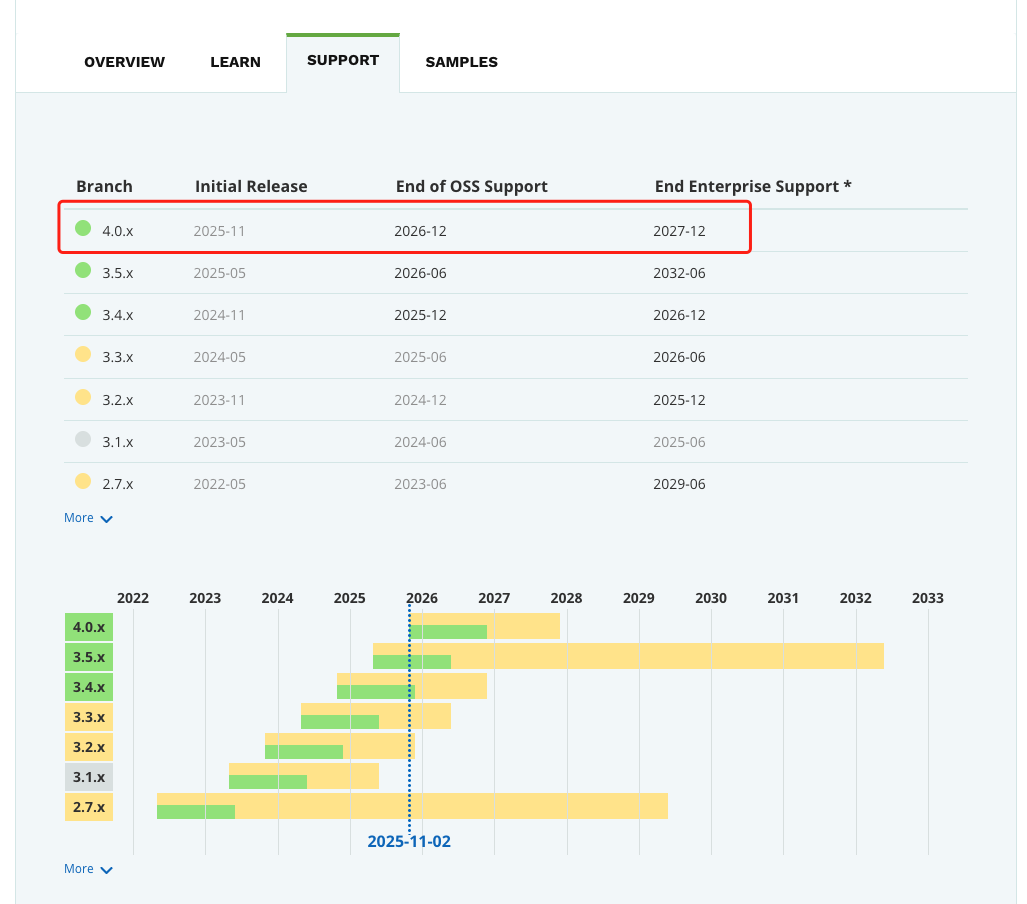Click the green OSS bar for 2.7.x
The image size is (1027, 904).
[x=195, y=812]
